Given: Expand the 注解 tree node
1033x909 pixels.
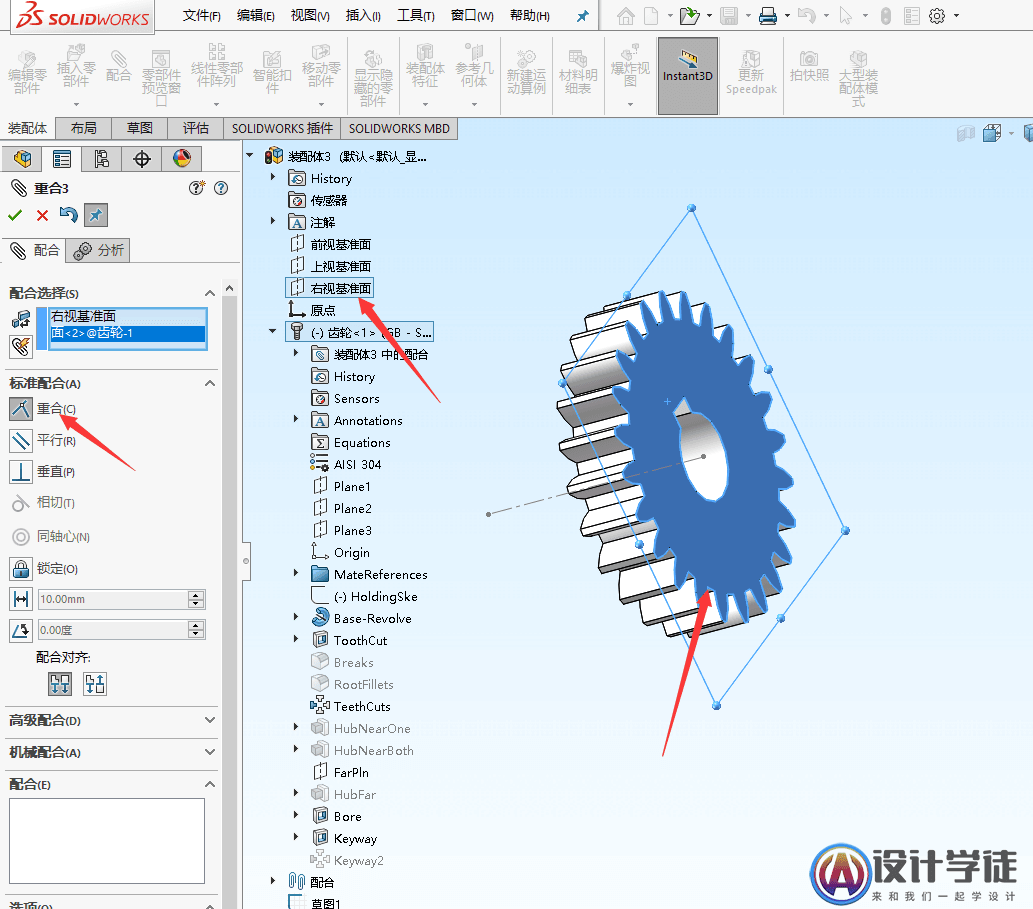Looking at the screenshot, I should [x=273, y=221].
